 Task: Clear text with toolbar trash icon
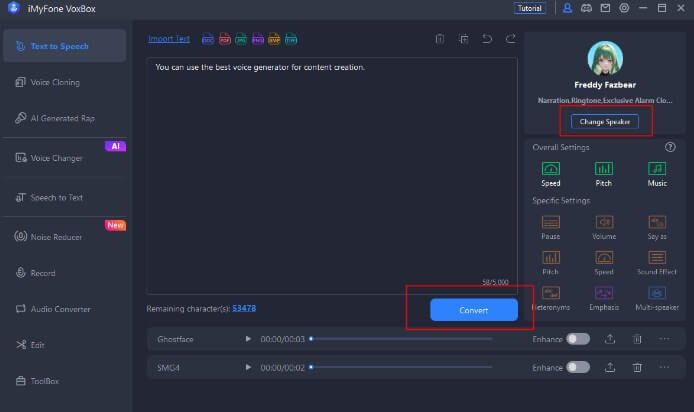point(440,39)
